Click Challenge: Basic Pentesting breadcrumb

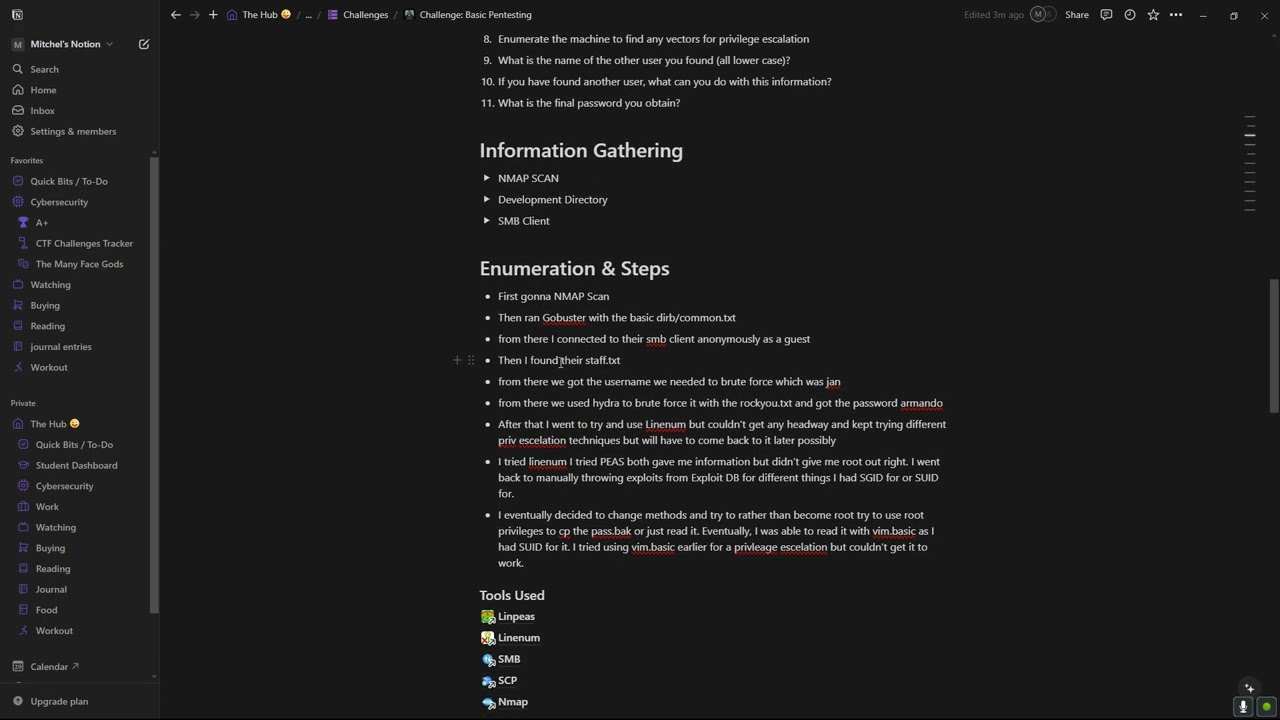tap(468, 15)
